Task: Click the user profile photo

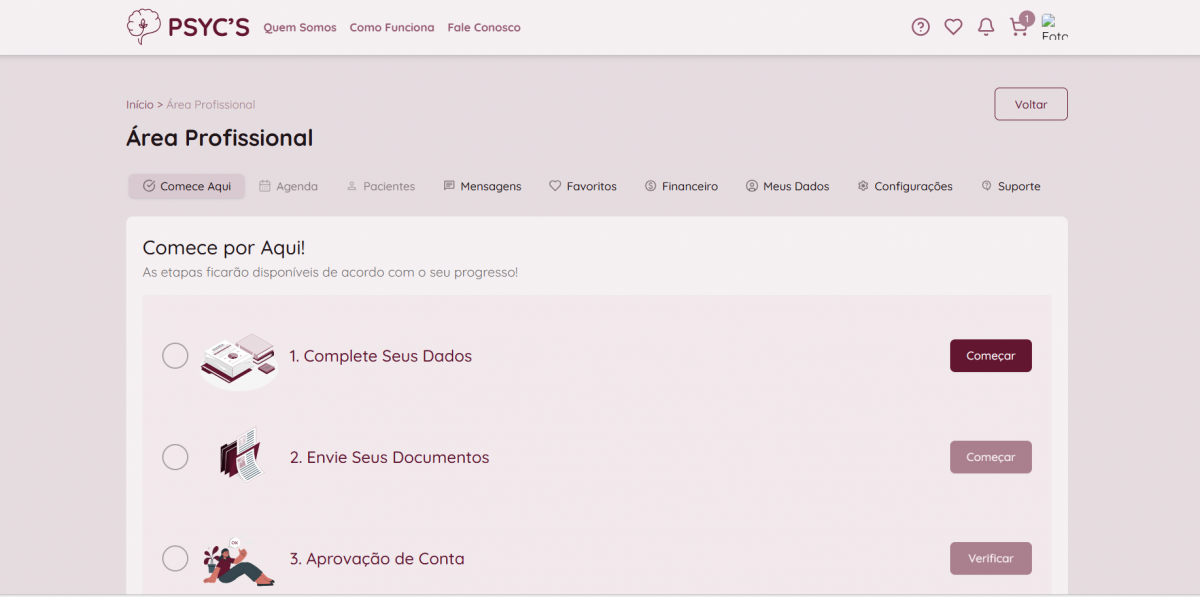Action: [1054, 27]
